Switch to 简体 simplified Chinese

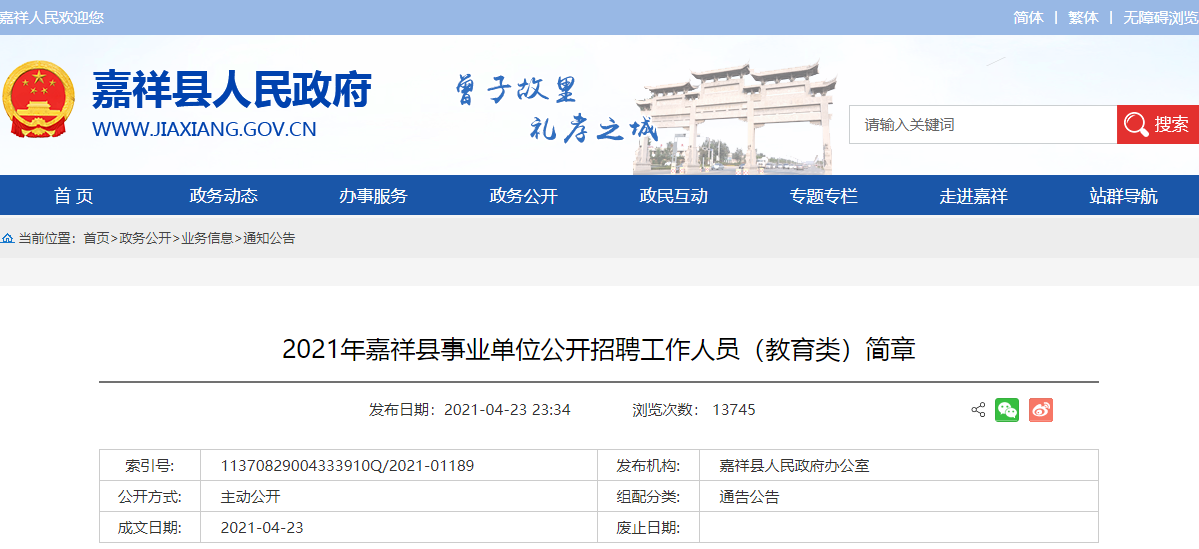pyautogui.click(x=1028, y=18)
